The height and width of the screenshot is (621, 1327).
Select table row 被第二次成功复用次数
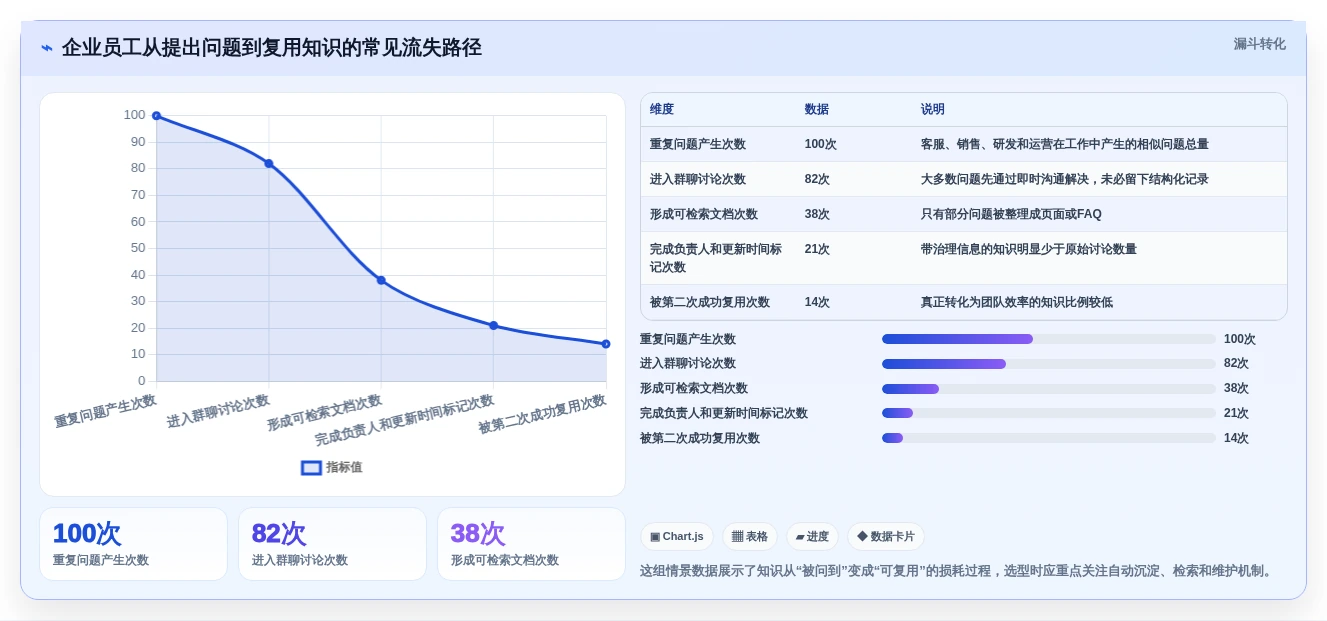(964, 302)
